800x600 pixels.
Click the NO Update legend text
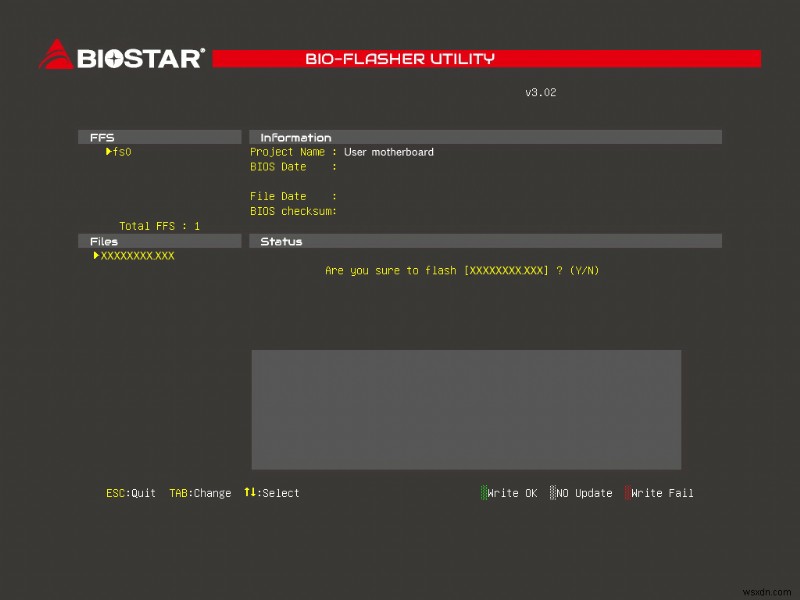click(x=584, y=493)
